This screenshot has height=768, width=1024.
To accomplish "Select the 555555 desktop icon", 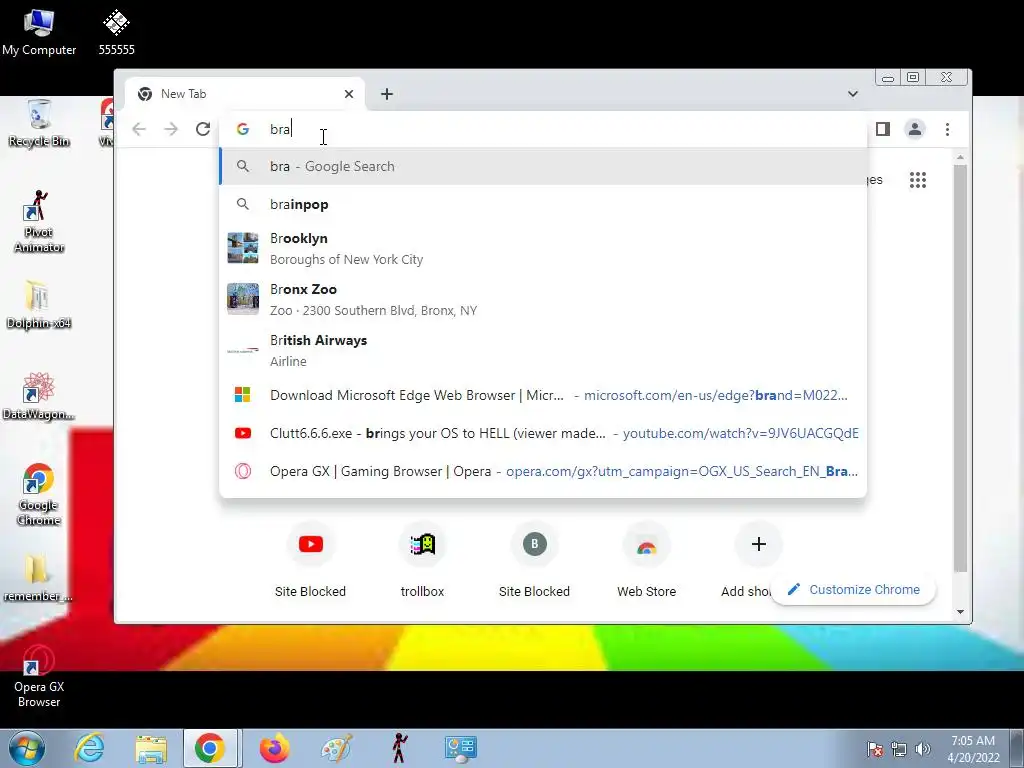I will [116, 32].
